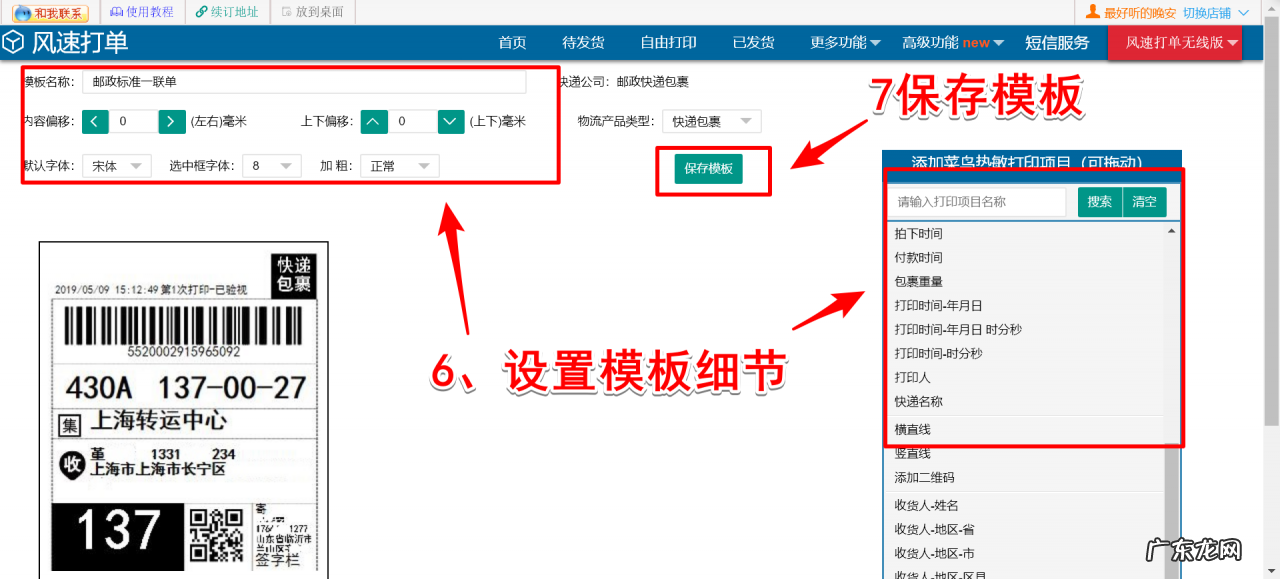Open the 默认字体 font dropdown

click(x=114, y=165)
